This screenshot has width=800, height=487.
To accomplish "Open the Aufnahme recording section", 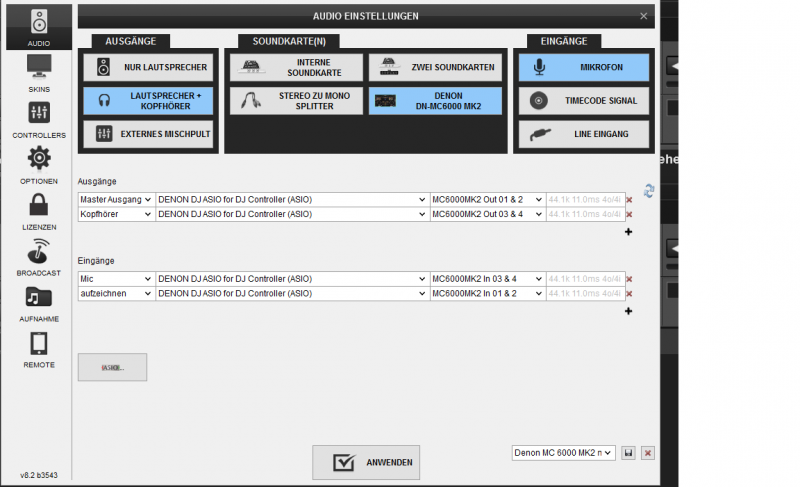I will [x=39, y=302].
